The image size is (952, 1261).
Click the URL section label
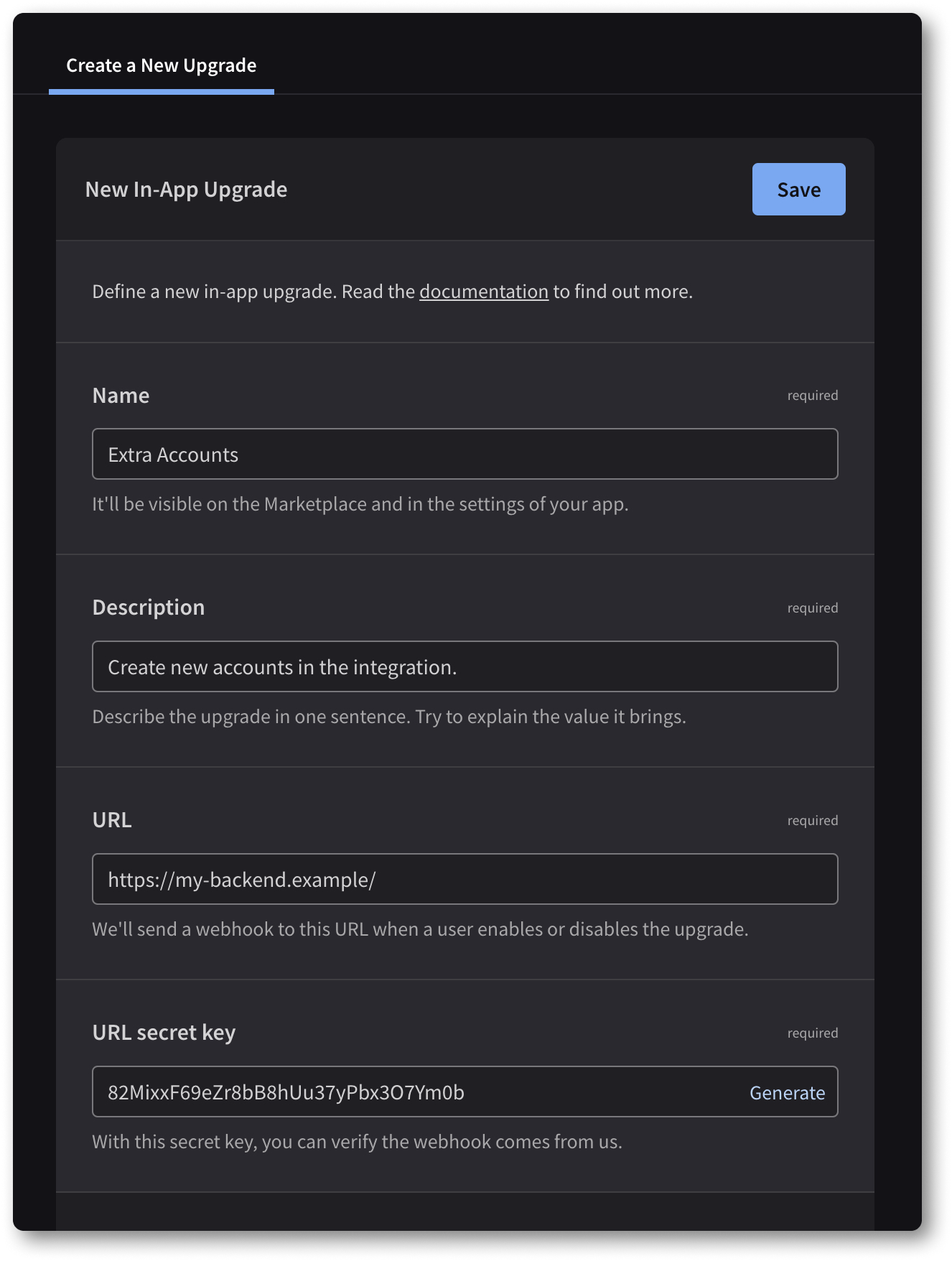pos(111,819)
